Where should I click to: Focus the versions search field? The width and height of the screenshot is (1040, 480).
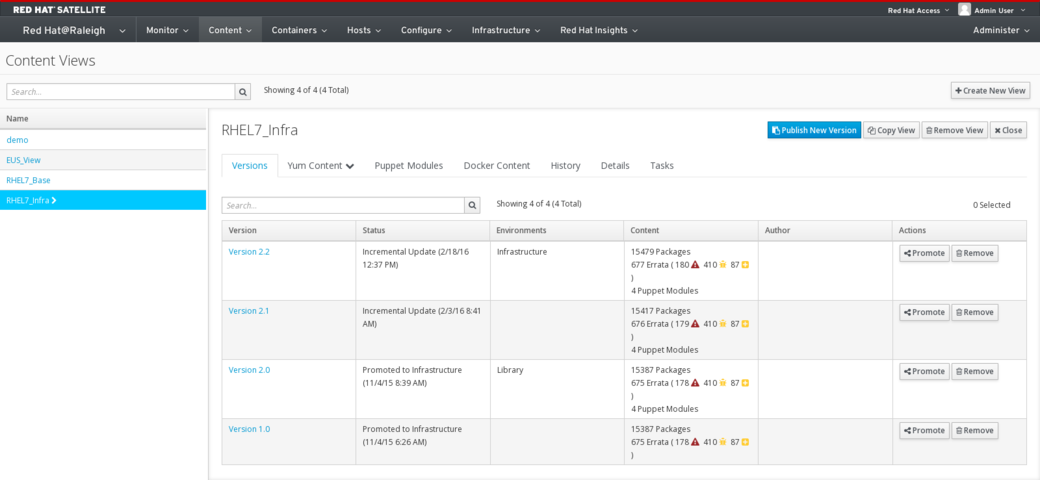[x=343, y=206]
